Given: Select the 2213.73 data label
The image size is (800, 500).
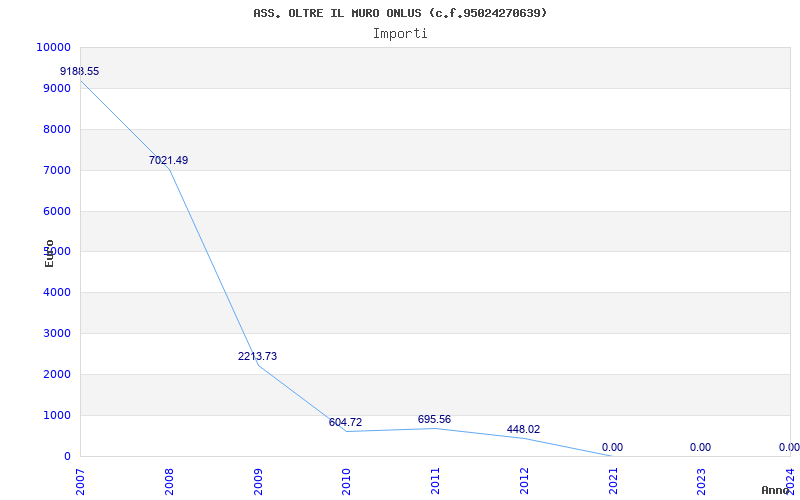Looking at the screenshot, I should pos(257,356).
